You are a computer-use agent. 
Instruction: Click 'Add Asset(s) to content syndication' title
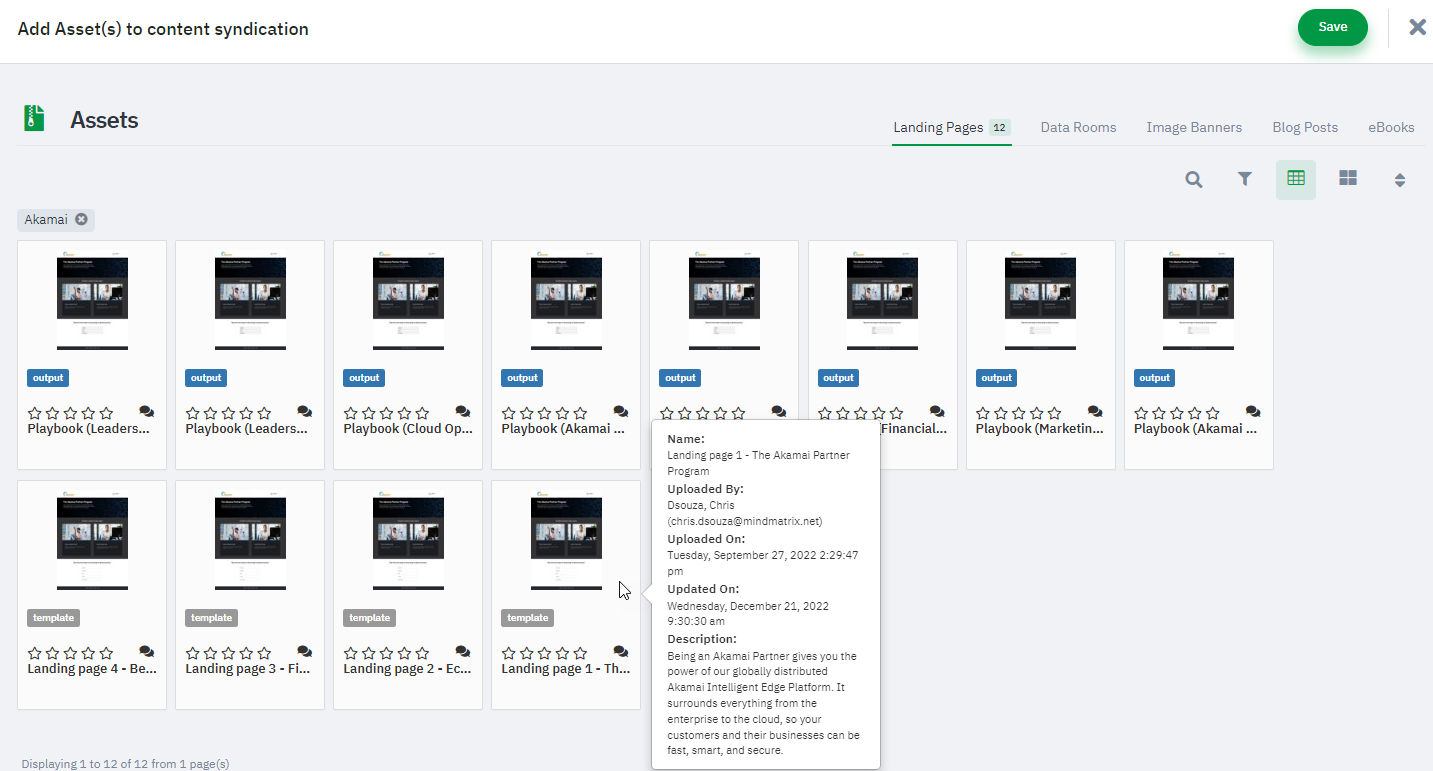163,29
